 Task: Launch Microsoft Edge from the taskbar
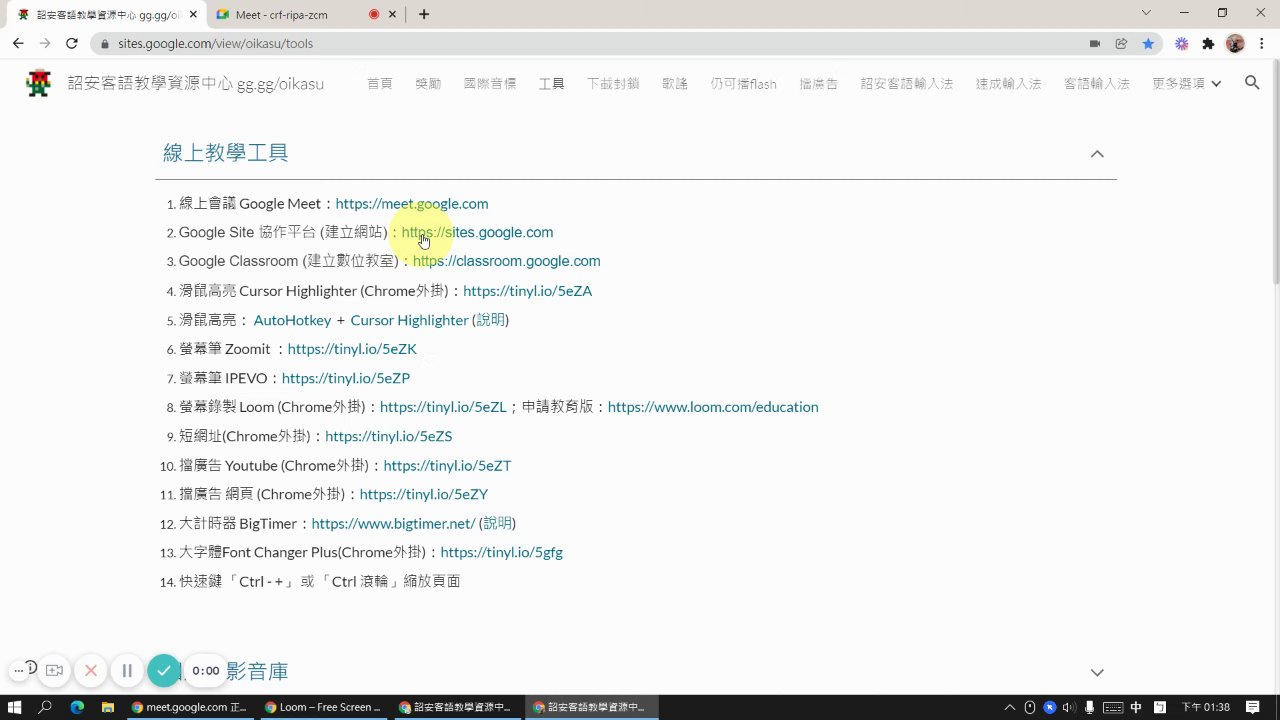click(77, 707)
